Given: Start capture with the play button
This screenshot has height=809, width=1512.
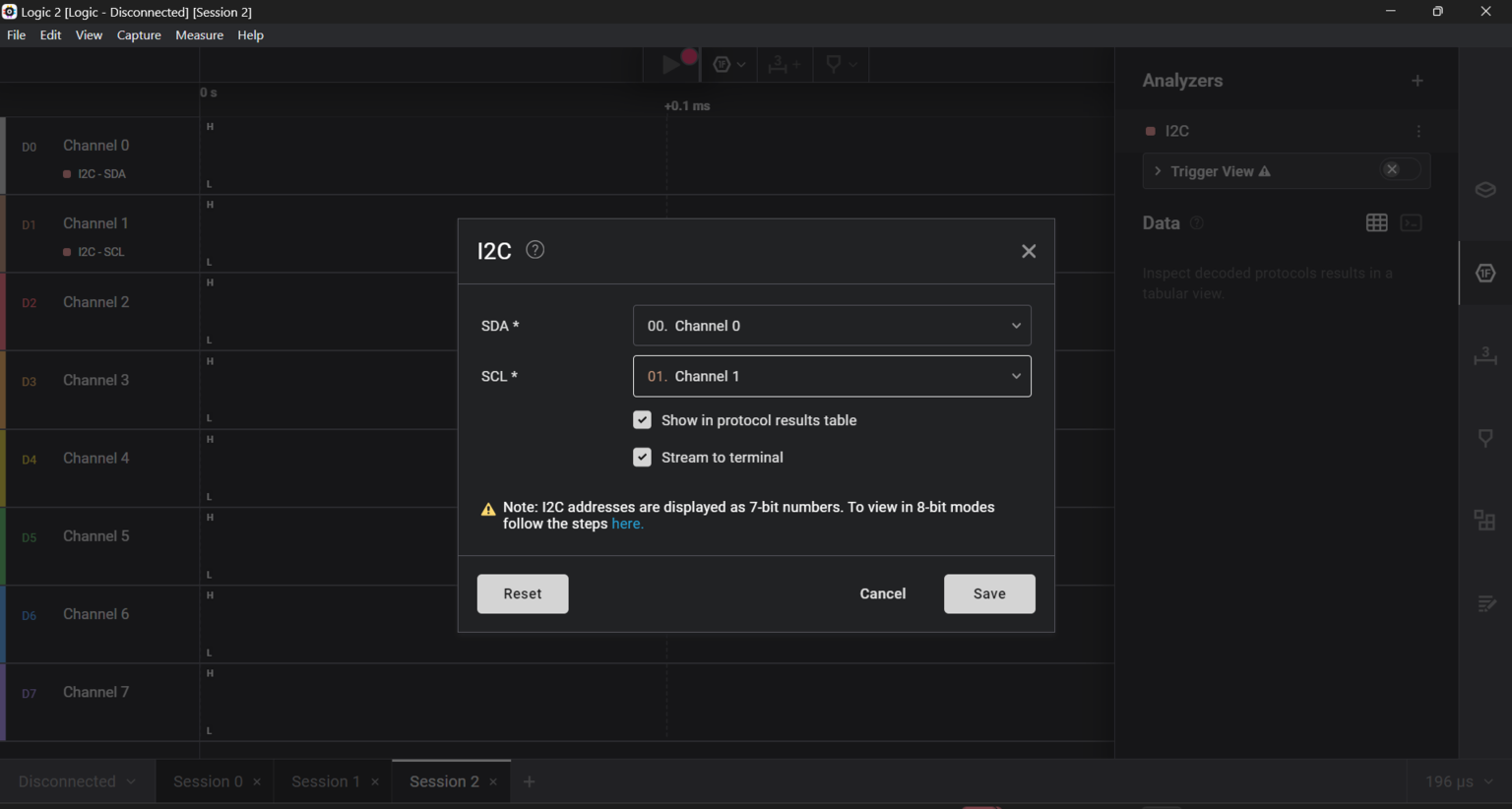Looking at the screenshot, I should pyautogui.click(x=671, y=64).
